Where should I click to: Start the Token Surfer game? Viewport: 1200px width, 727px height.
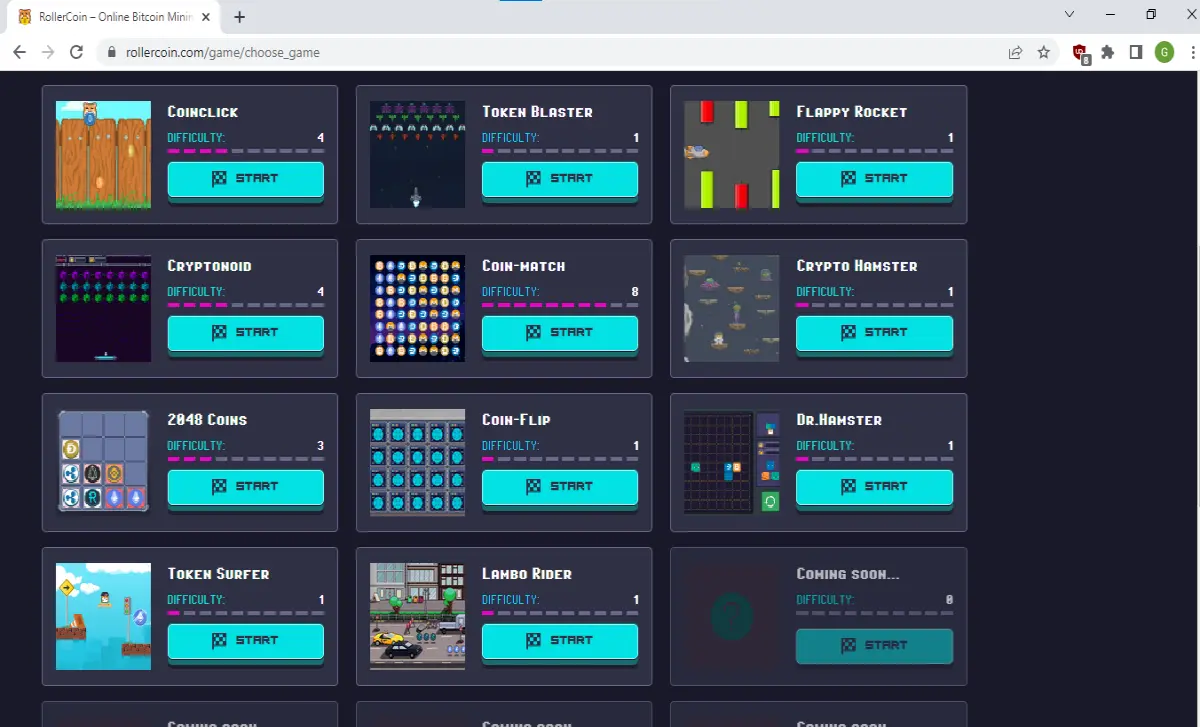tap(245, 641)
